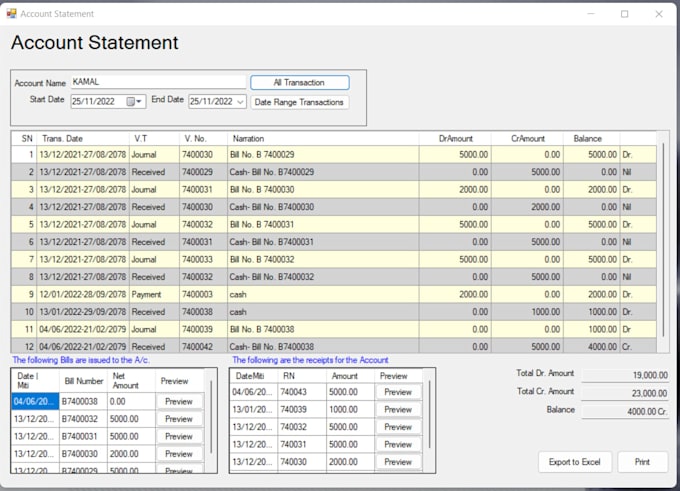Select row Cash- Bill No. B7400031

tap(333, 242)
